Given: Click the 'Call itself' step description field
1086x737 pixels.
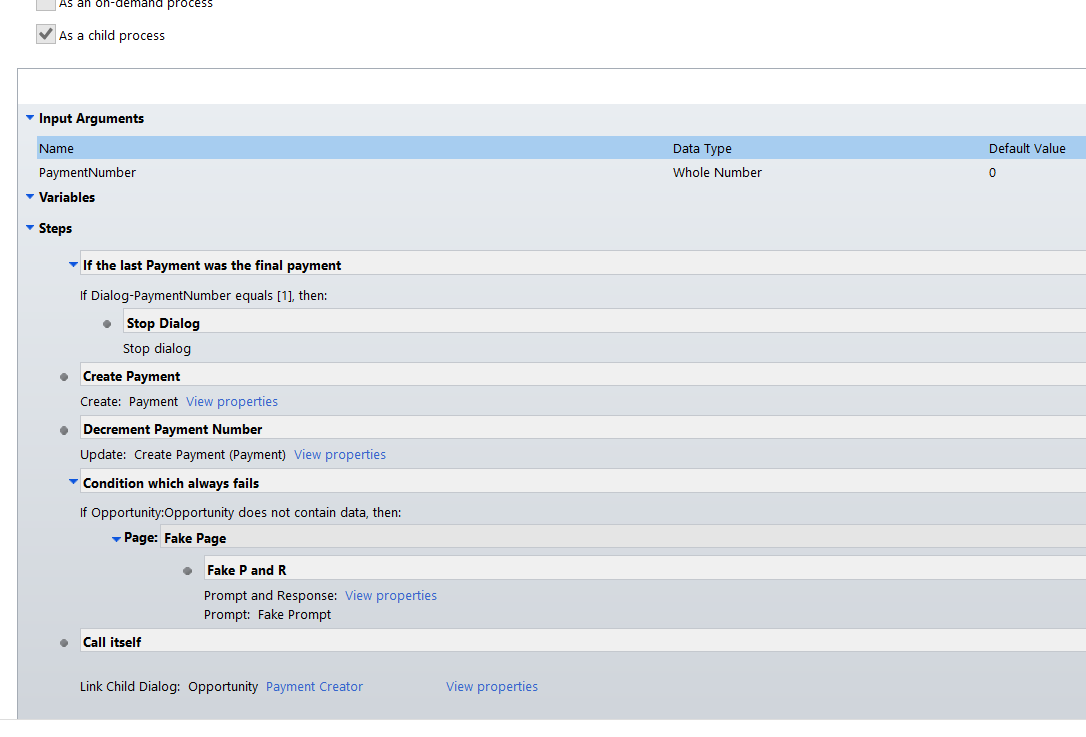Looking at the screenshot, I should click(580, 642).
